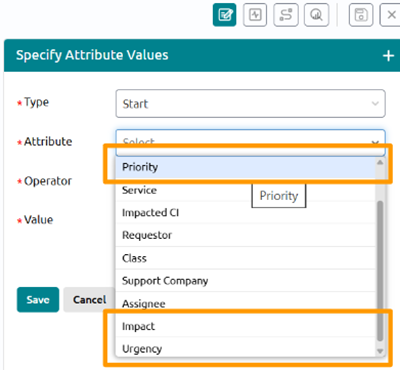Click the dropdown list scroll down arrow

(380, 351)
